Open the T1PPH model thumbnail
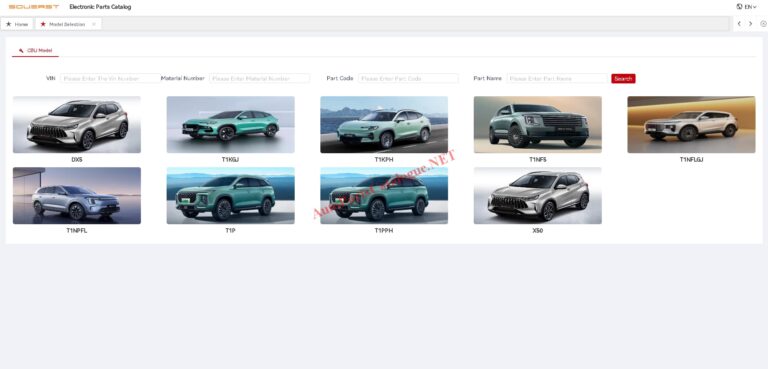The image size is (768, 369). (x=384, y=196)
